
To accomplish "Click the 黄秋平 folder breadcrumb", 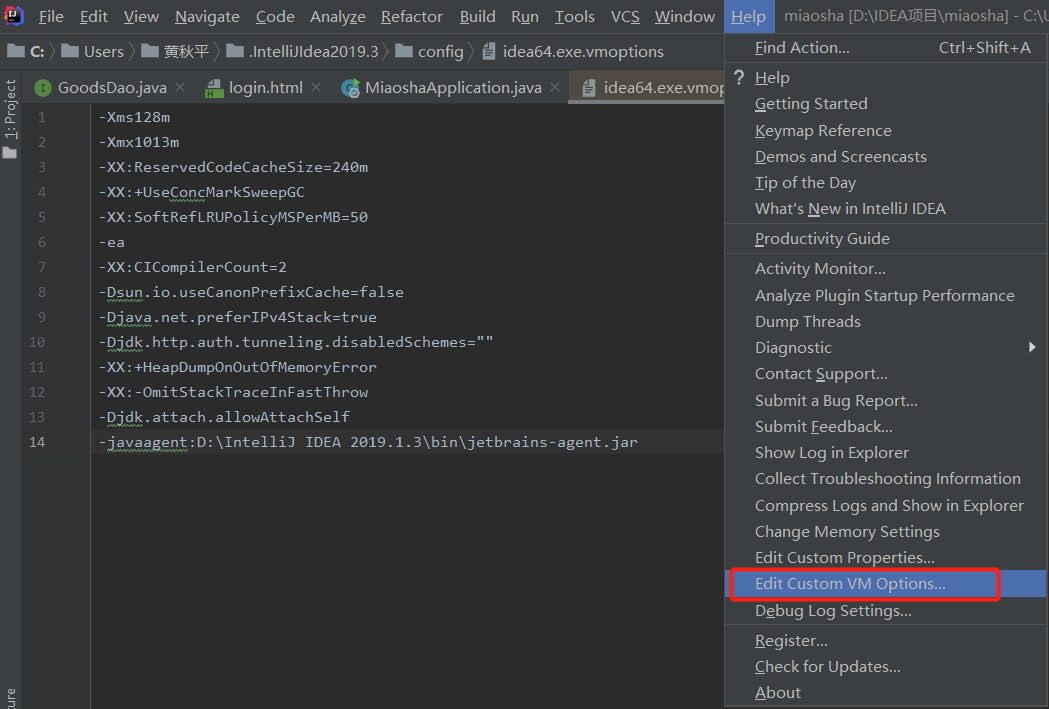I will pyautogui.click(x=175, y=51).
